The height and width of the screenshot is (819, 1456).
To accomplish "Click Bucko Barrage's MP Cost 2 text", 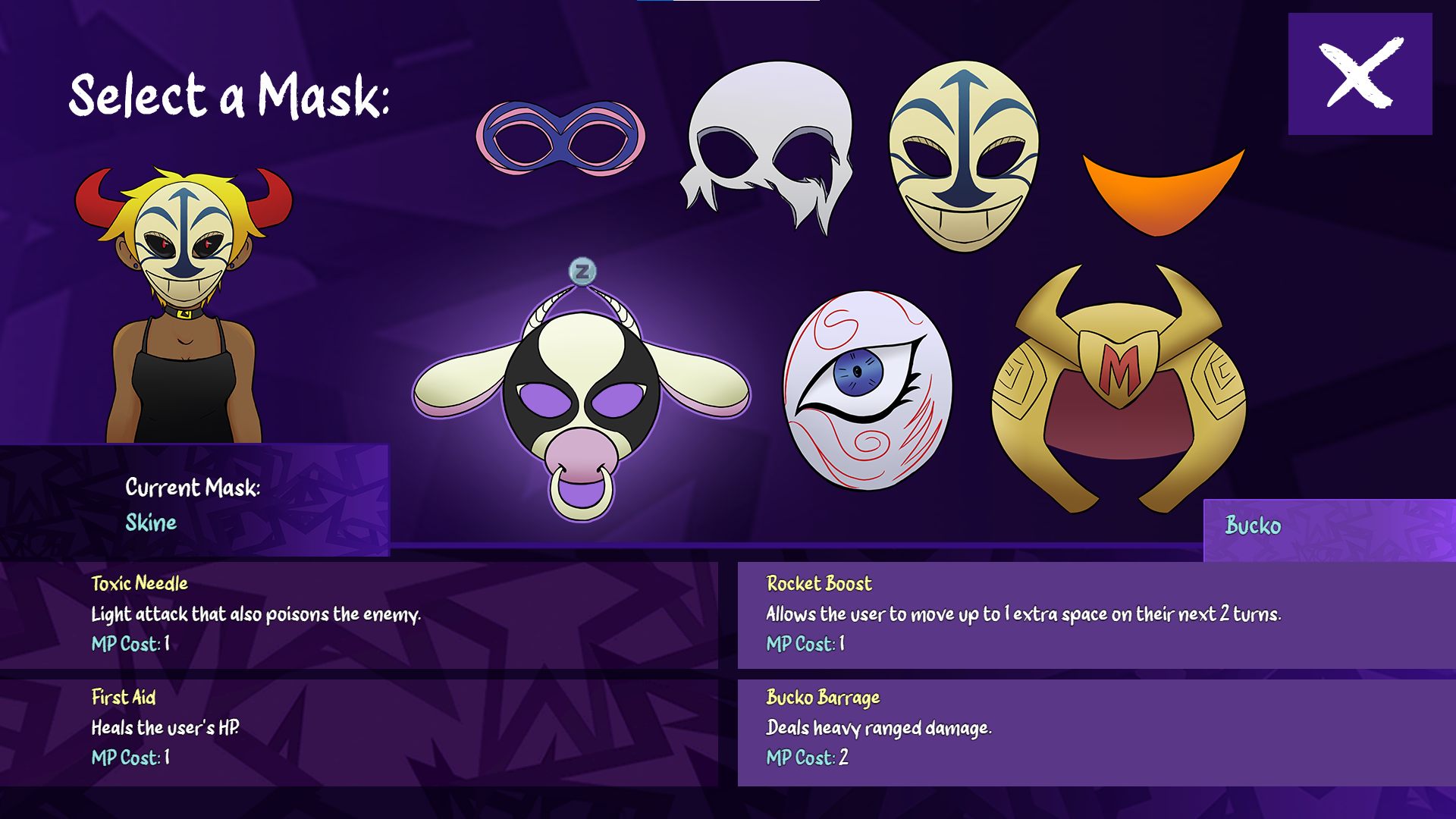I will click(x=807, y=758).
